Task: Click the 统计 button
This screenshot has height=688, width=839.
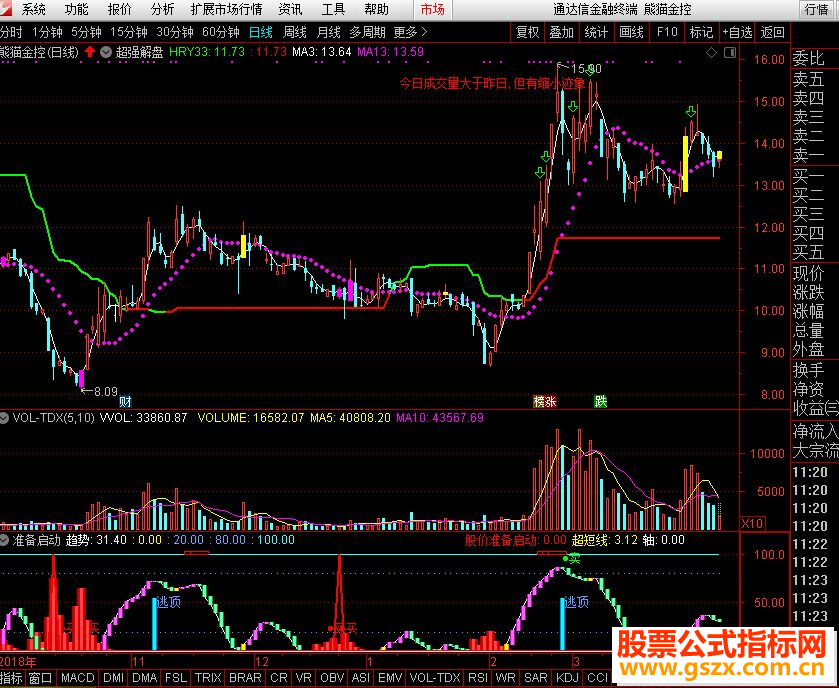Action: point(596,33)
